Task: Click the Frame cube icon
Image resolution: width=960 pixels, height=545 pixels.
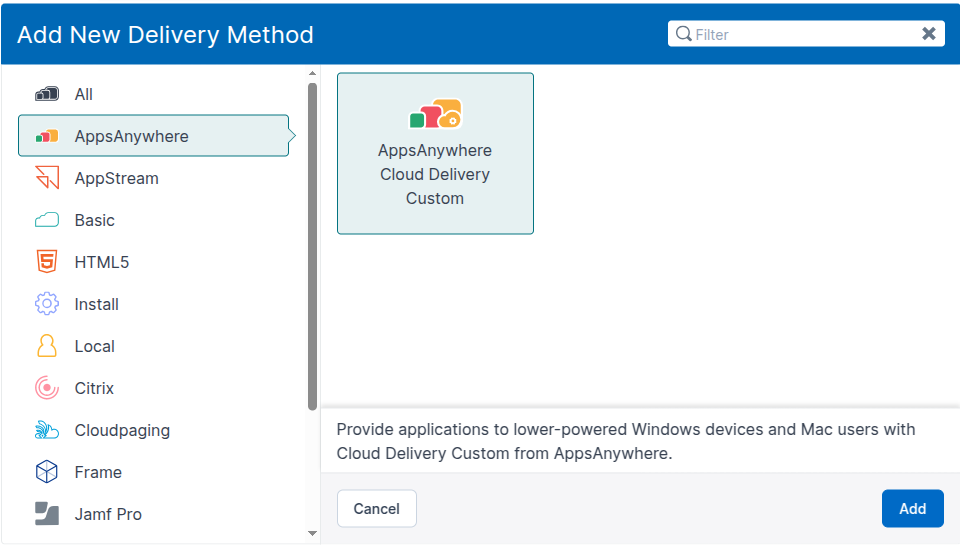Action: 47,472
